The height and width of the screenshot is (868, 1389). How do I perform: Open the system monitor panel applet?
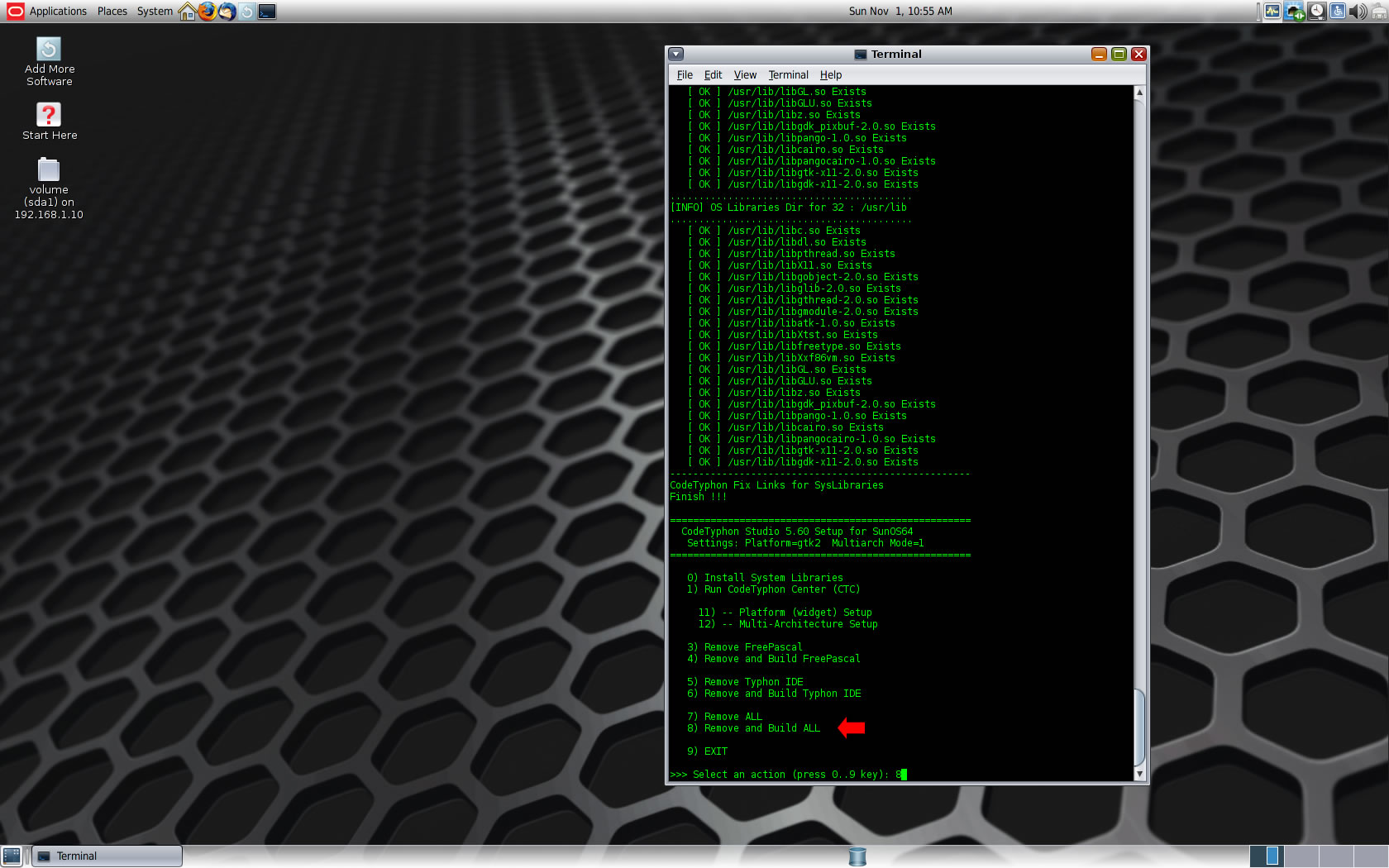click(1272, 11)
